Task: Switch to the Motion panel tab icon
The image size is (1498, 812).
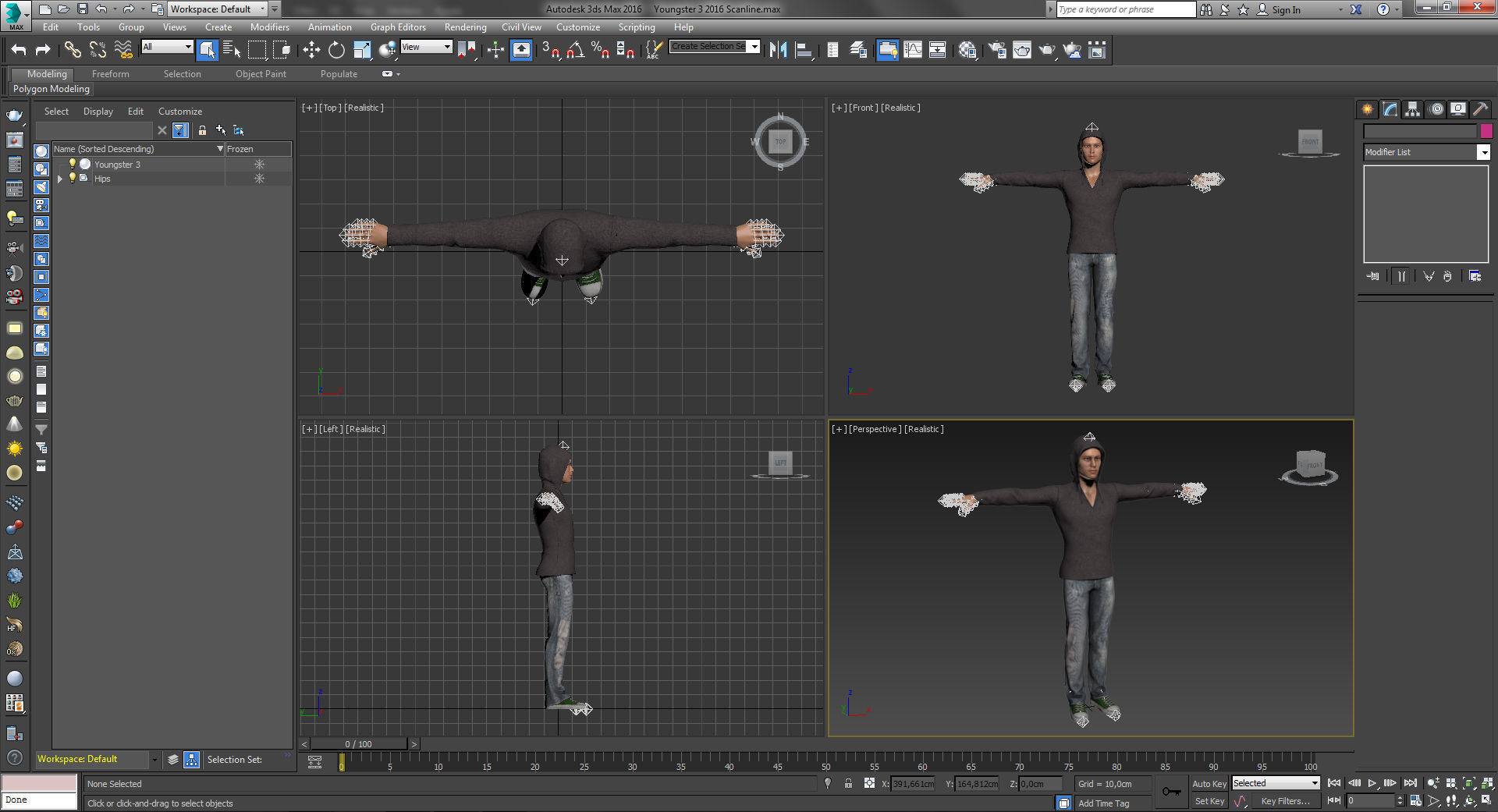Action: (1436, 109)
